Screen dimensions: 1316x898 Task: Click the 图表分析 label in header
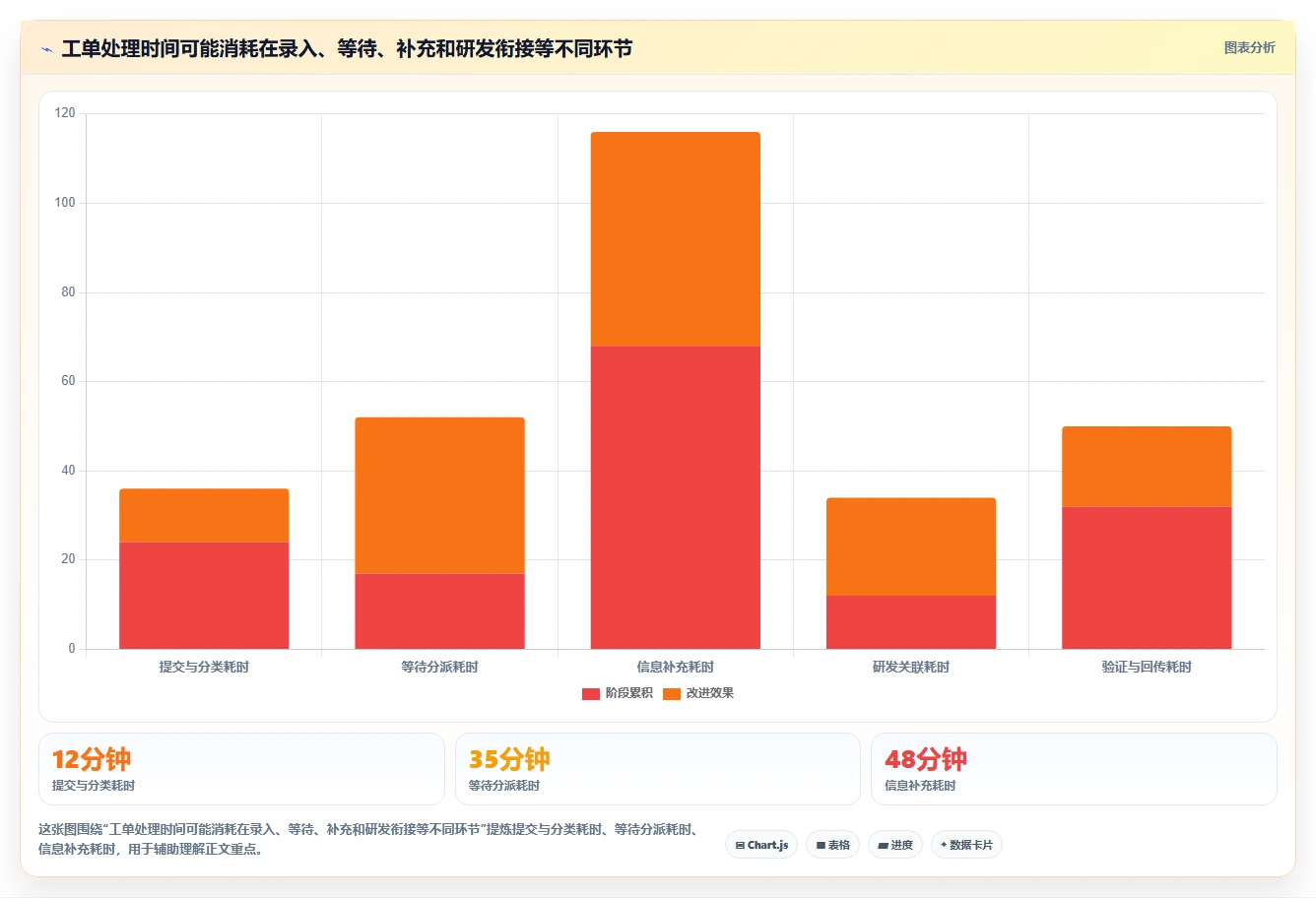click(1249, 47)
